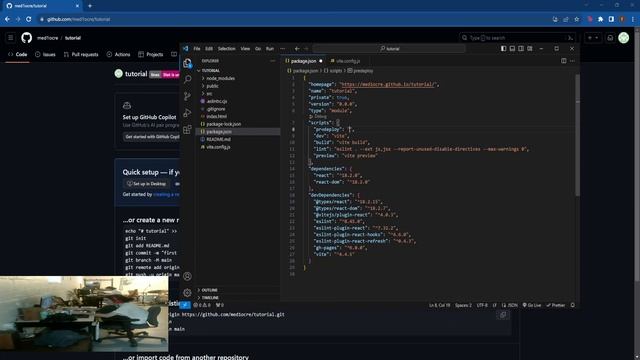
Task: Open Explorer panel more actions ellipsis
Action: point(273,61)
